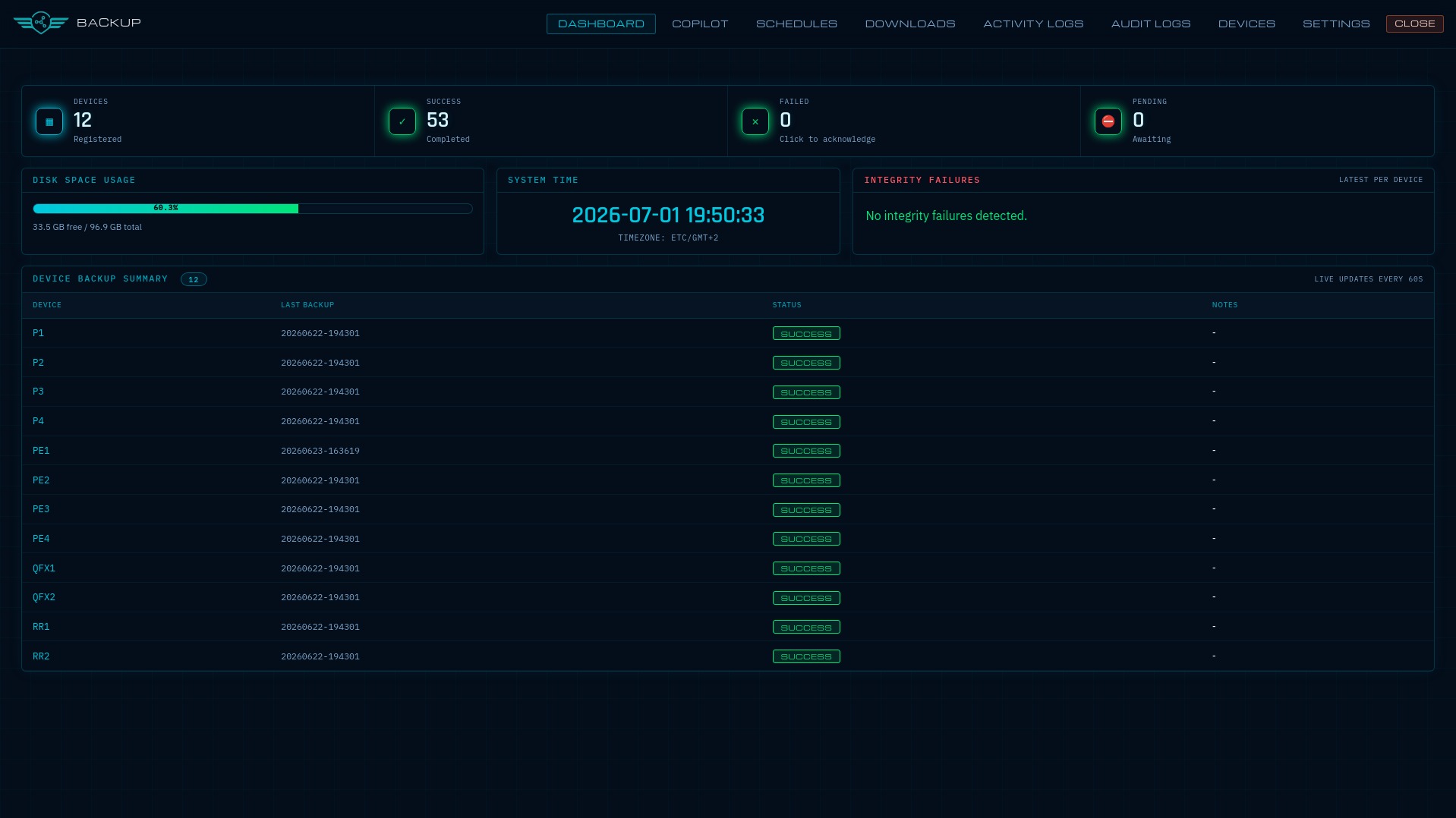The image size is (1456, 818).
Task: Click the SUCCESS badge for P3
Action: [x=806, y=392]
